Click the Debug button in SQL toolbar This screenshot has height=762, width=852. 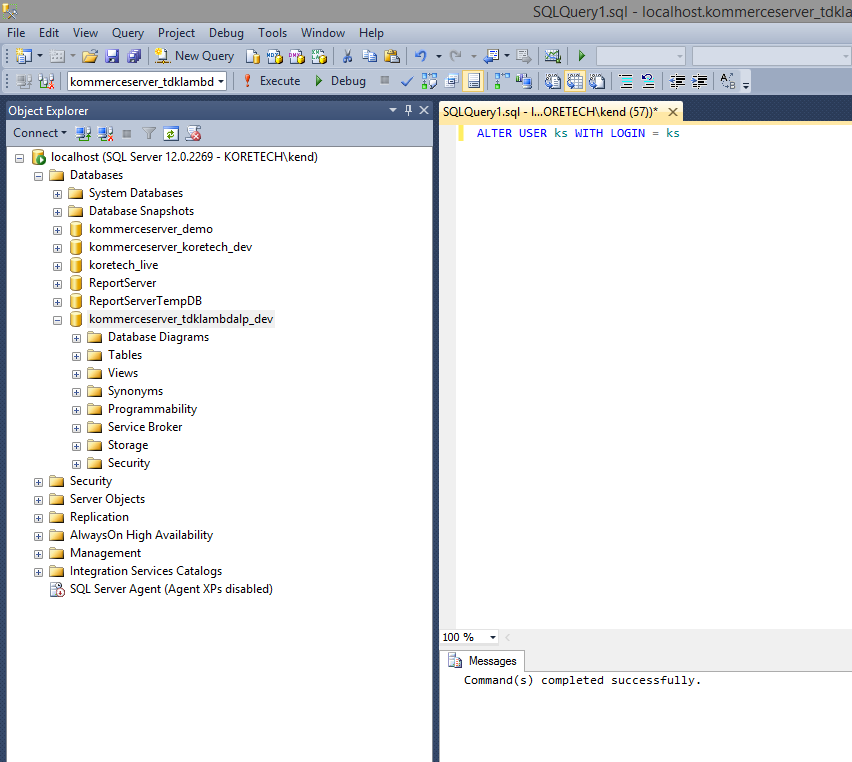(x=341, y=82)
